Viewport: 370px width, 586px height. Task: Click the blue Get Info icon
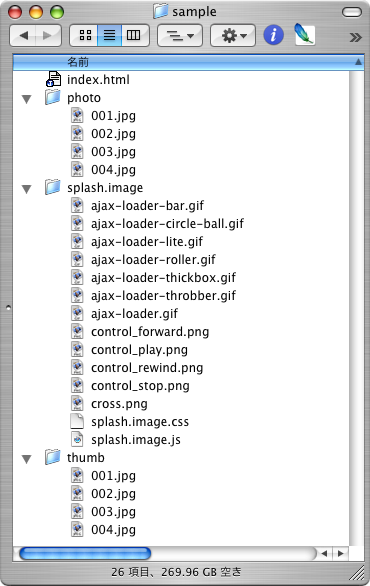273,35
